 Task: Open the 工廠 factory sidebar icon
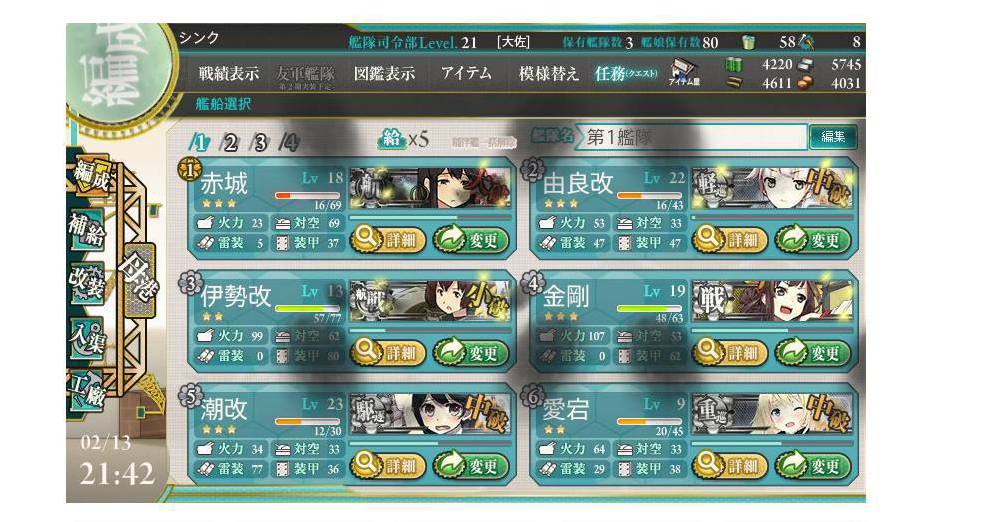(x=87, y=389)
